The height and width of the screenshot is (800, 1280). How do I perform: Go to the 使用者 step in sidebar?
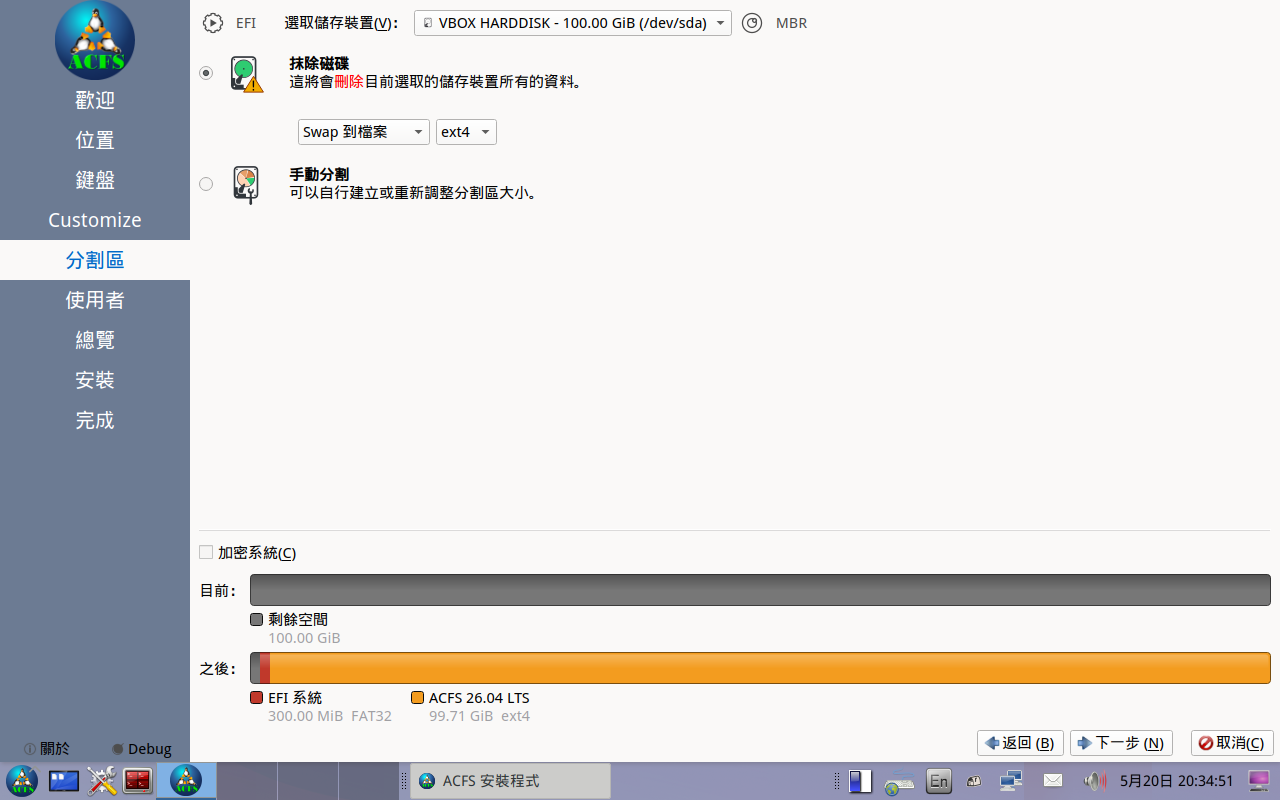click(95, 300)
